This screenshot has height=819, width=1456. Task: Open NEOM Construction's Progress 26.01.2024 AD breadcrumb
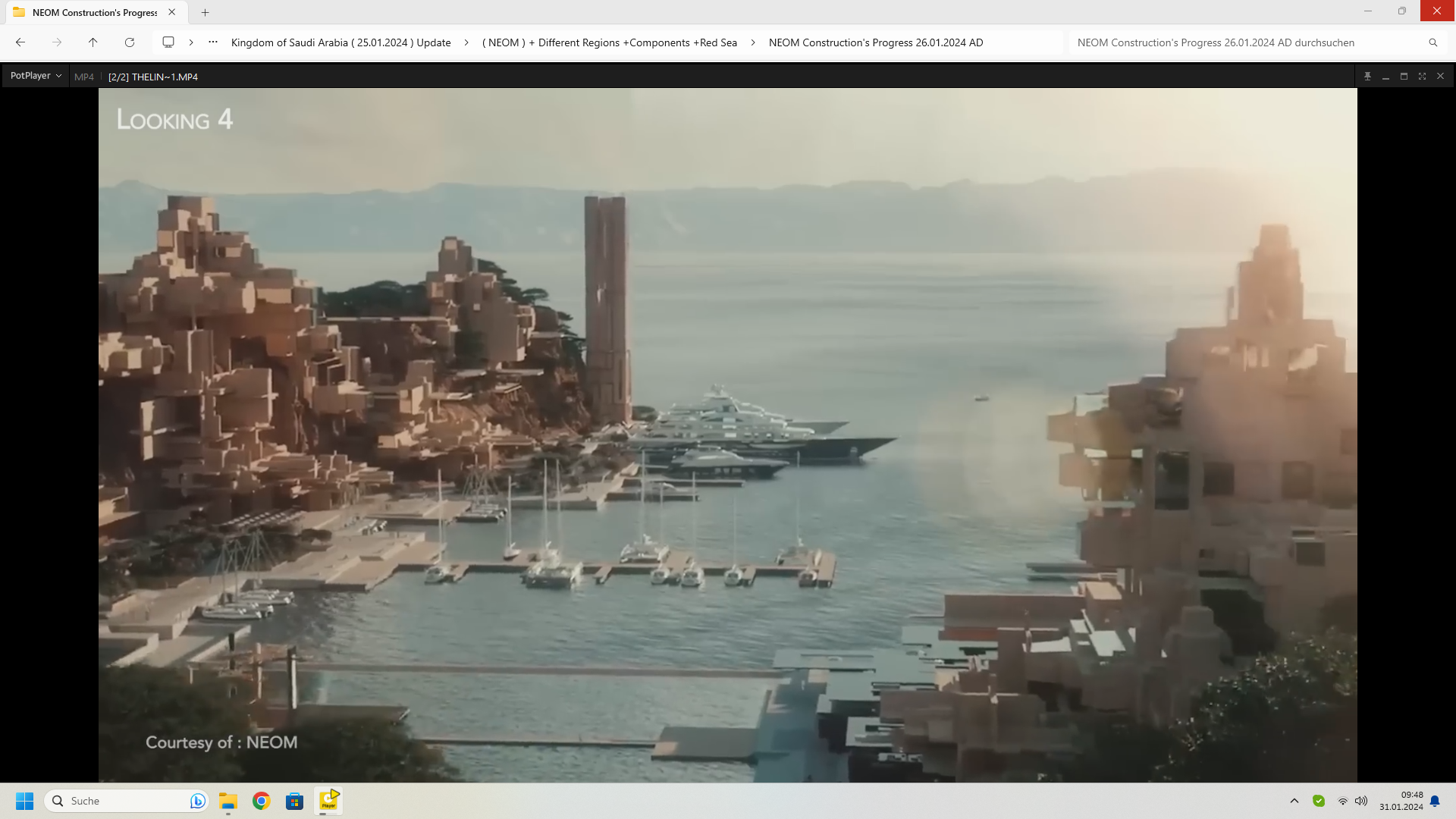(876, 42)
